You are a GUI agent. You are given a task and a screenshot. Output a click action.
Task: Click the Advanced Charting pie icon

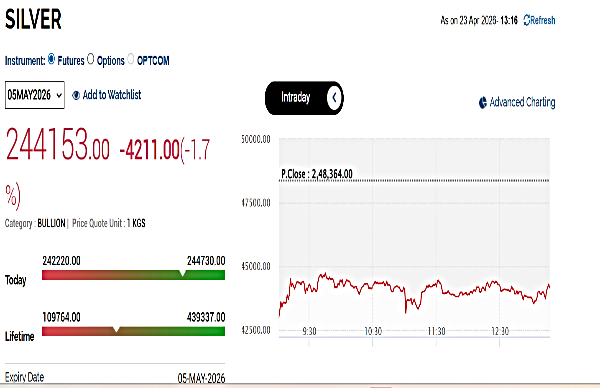click(483, 103)
